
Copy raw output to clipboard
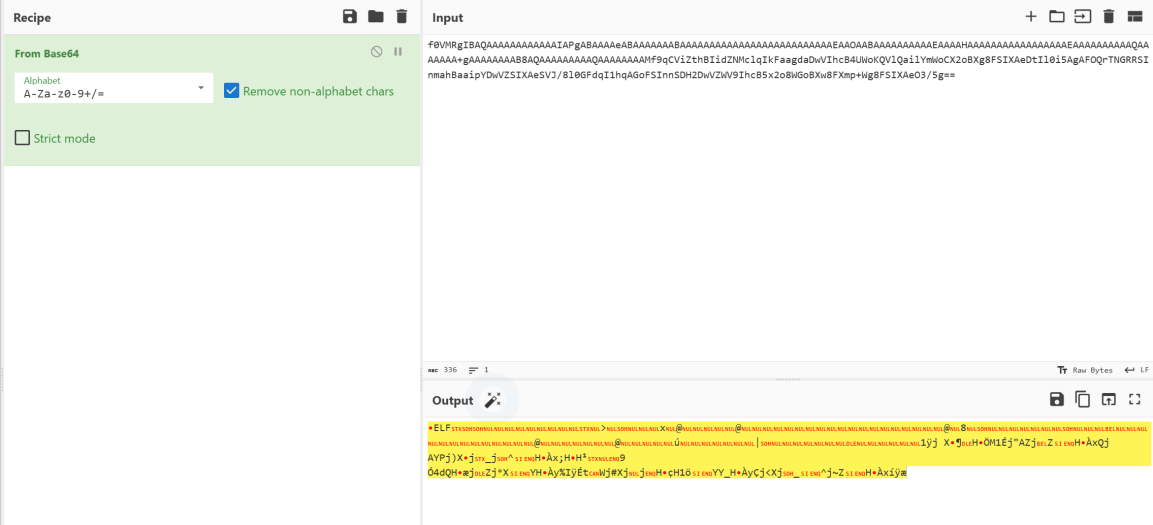1083,399
